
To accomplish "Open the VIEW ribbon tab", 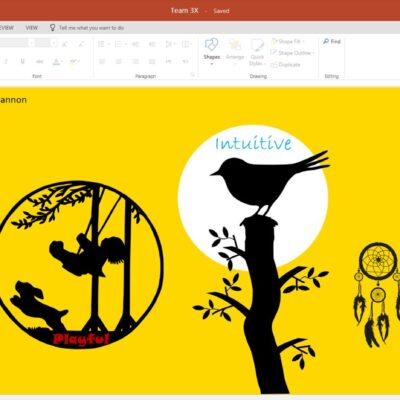I will coord(32,28).
